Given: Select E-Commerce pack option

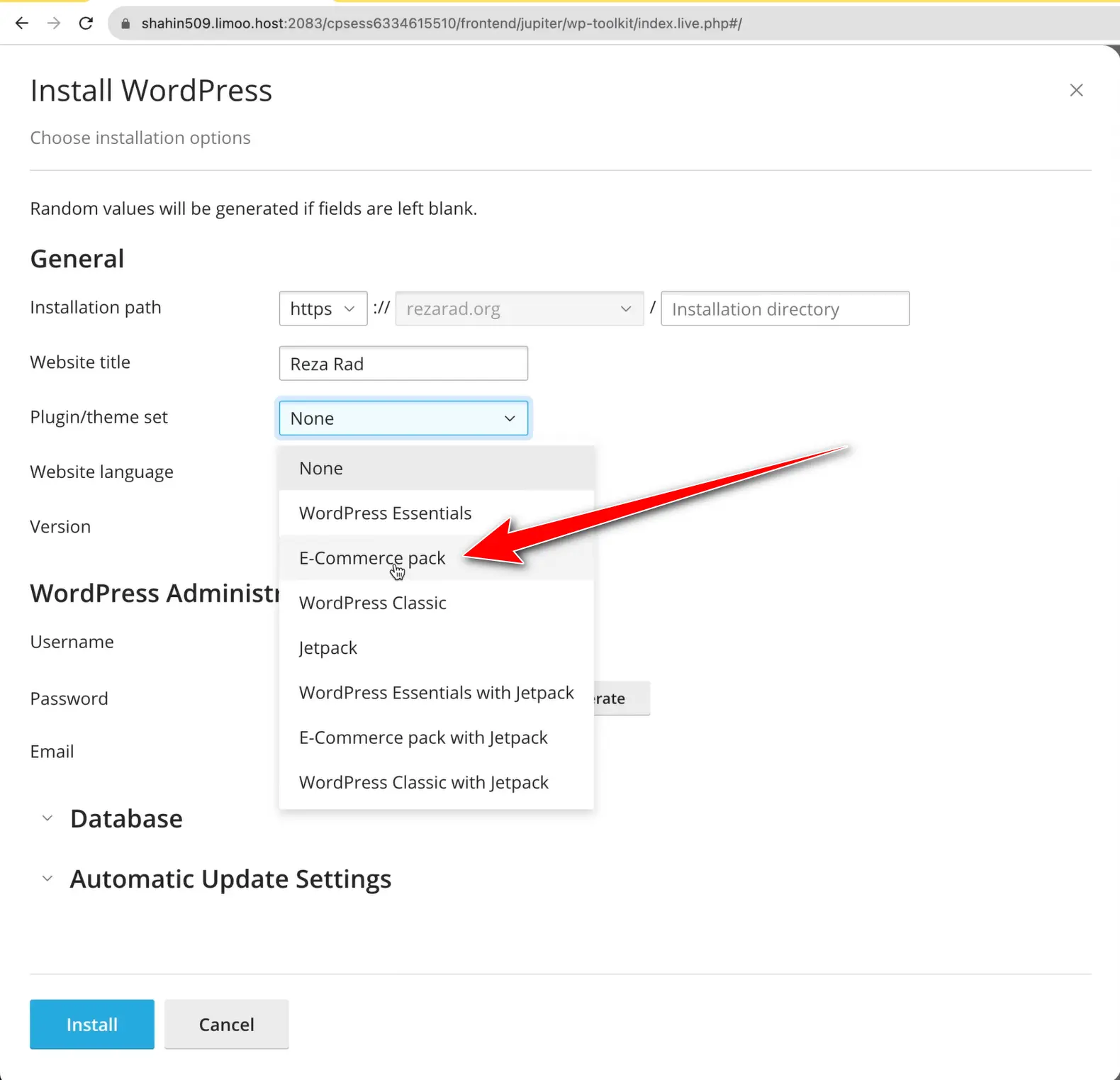Looking at the screenshot, I should point(372,558).
